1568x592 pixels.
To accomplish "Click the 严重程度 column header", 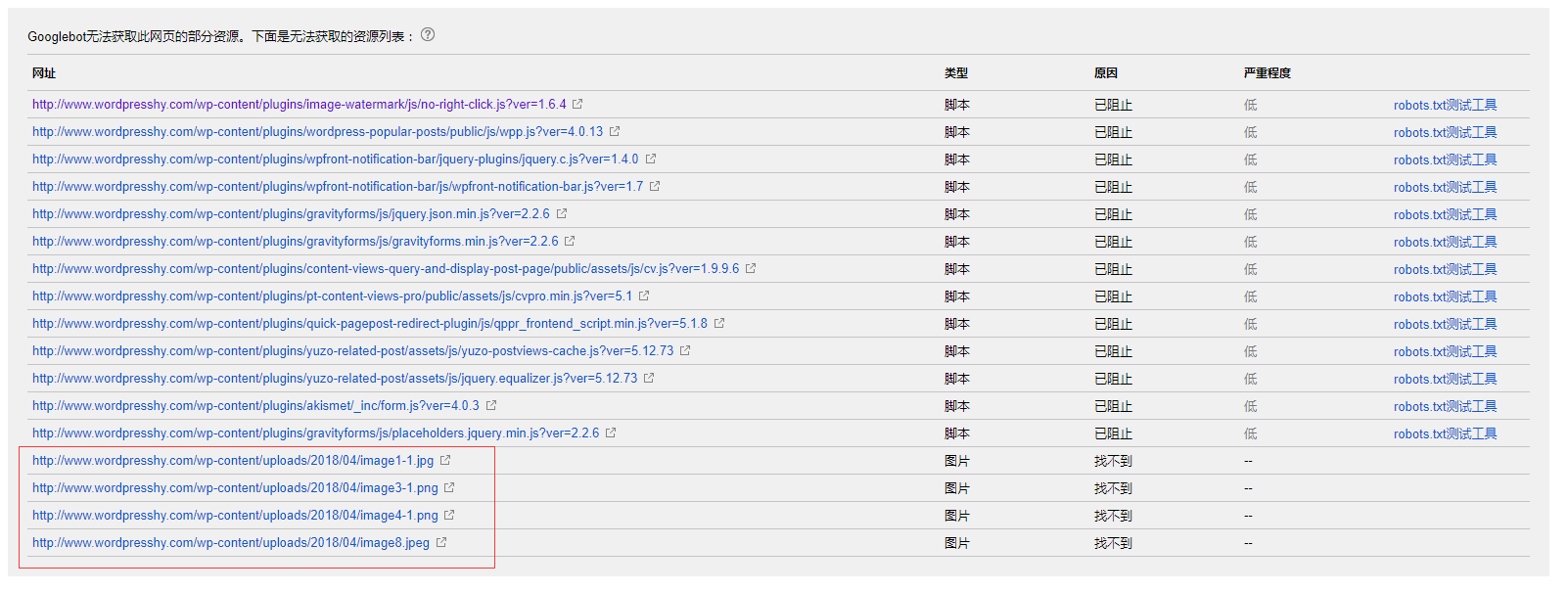I will [1268, 73].
